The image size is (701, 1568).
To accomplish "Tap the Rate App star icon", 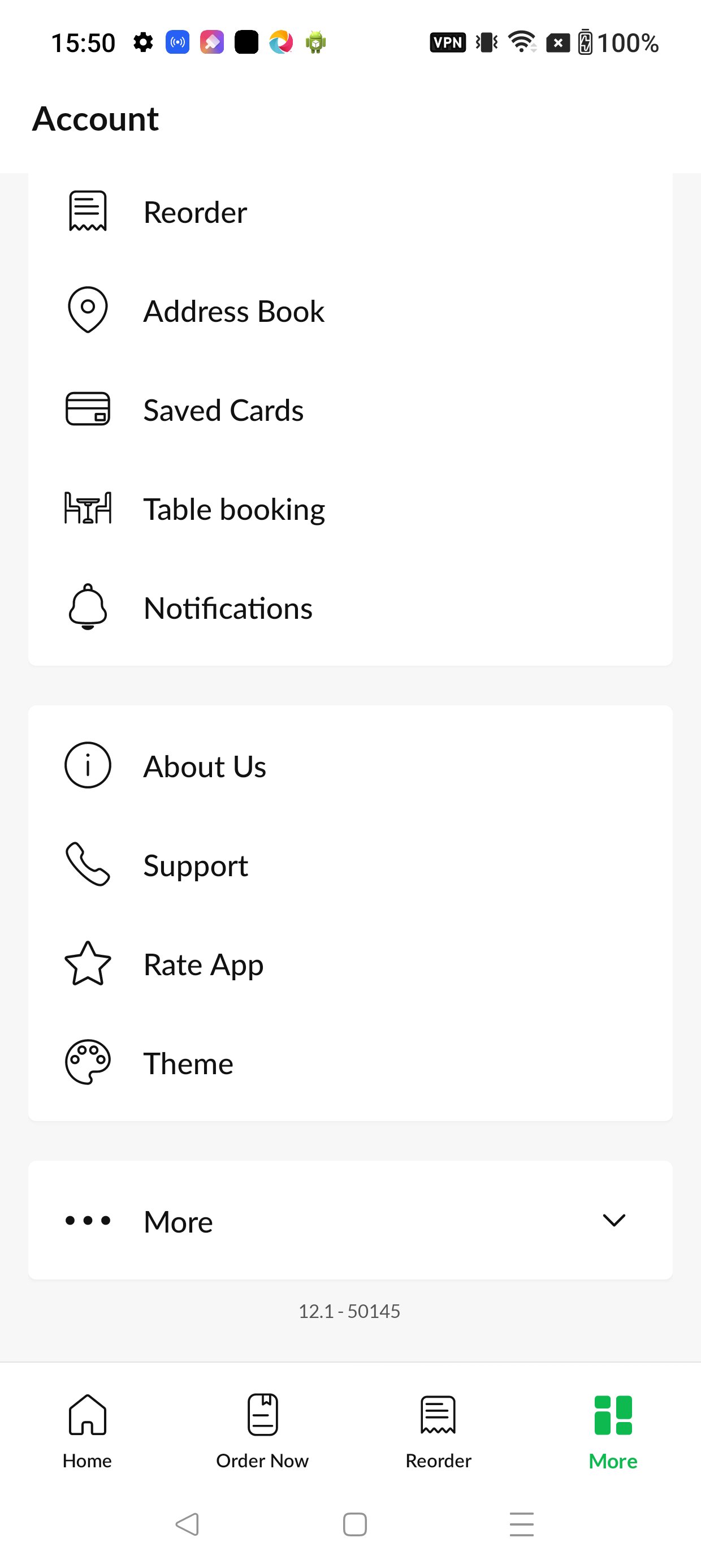I will coord(88,963).
